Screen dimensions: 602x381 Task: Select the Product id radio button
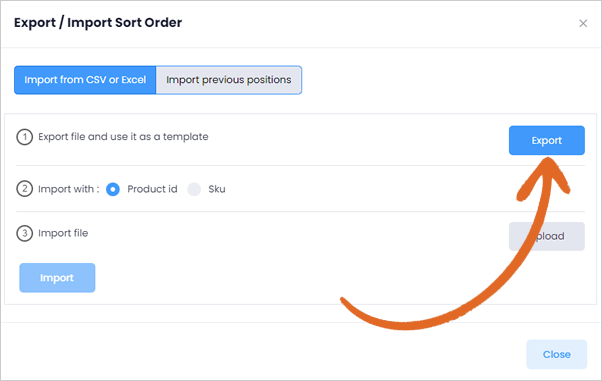click(113, 189)
